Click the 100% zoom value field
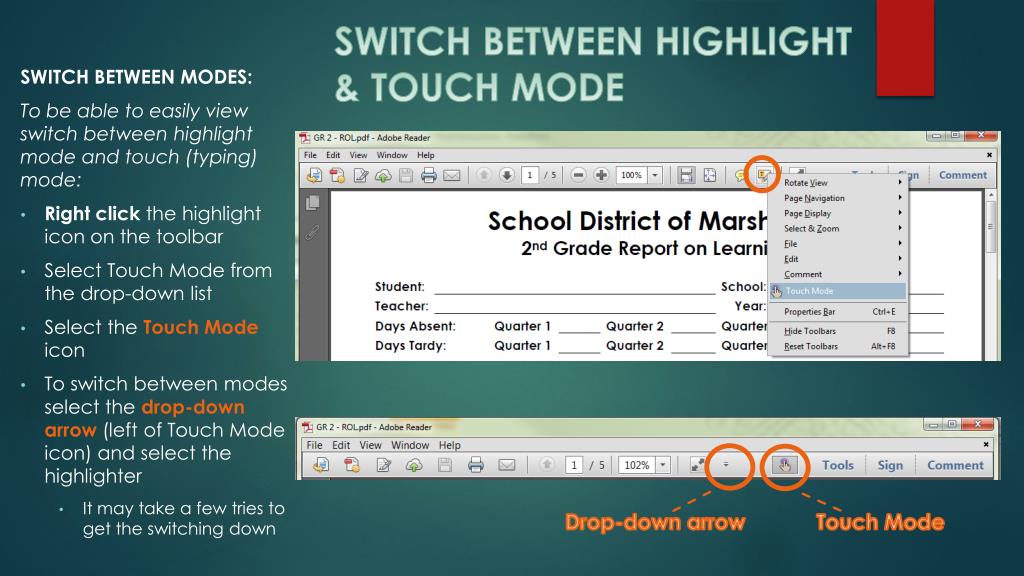Image resolution: width=1024 pixels, height=576 pixels. 632,175
